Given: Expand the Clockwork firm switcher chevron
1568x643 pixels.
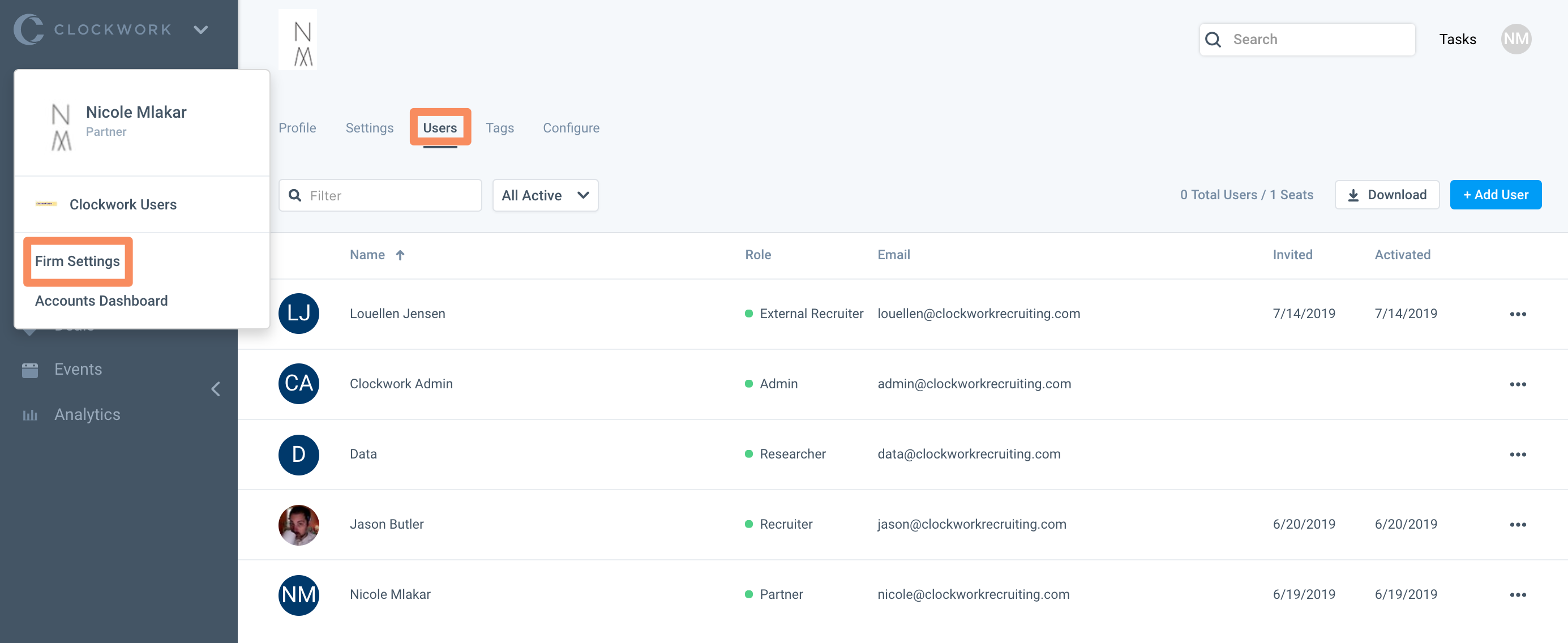Looking at the screenshot, I should point(201,29).
